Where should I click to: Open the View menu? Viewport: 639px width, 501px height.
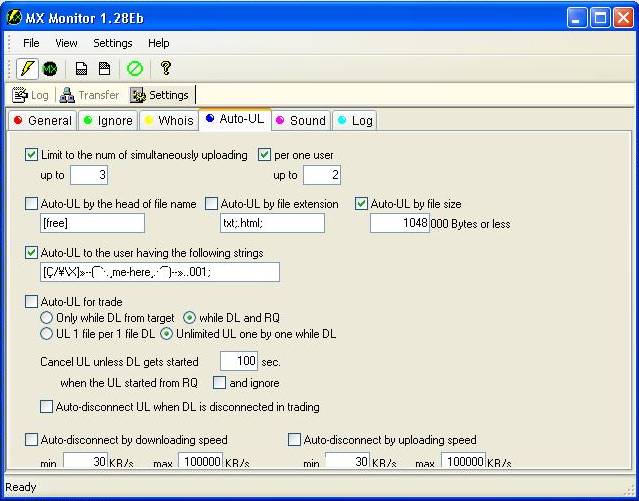click(x=66, y=43)
